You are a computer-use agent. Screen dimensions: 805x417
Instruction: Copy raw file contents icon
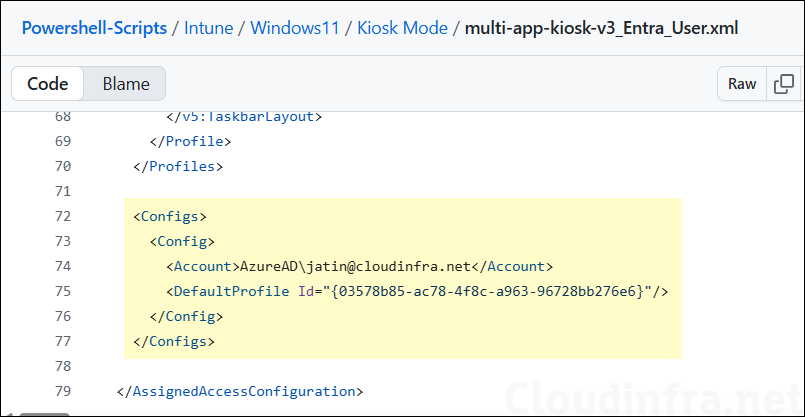(785, 84)
